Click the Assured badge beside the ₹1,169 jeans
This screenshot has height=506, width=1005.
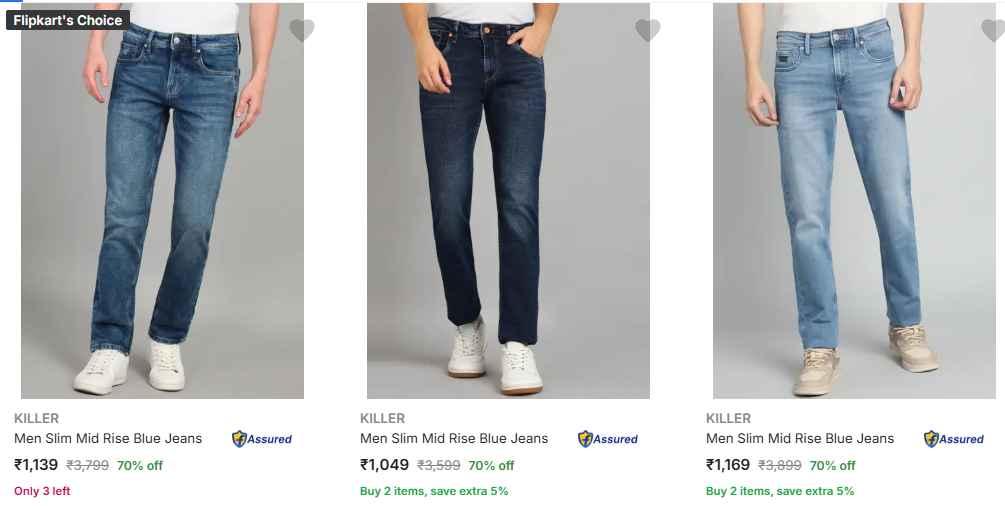pos(954,439)
